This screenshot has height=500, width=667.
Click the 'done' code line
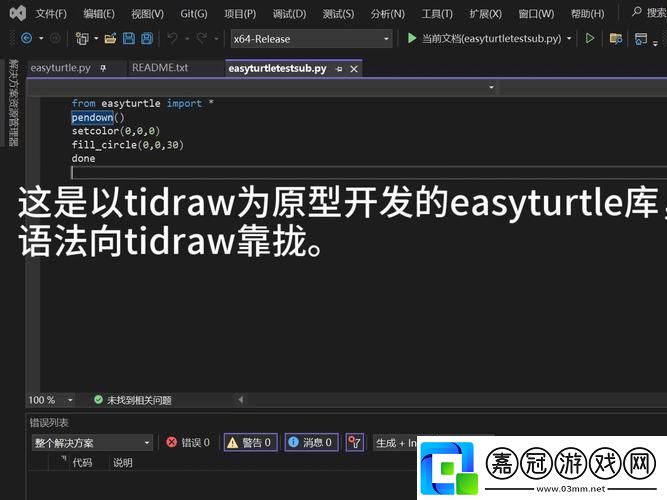click(83, 158)
